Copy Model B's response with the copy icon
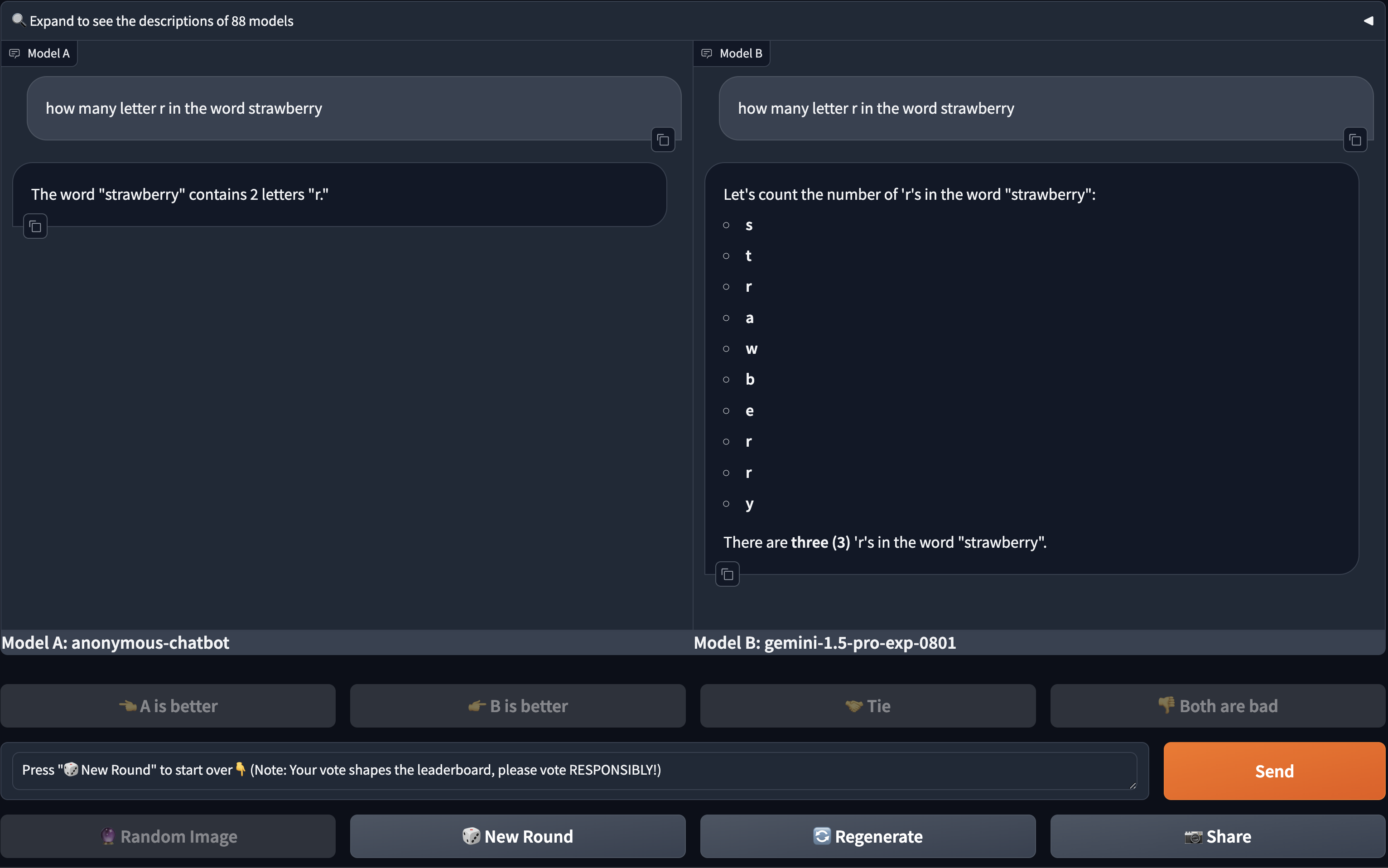 [x=726, y=574]
